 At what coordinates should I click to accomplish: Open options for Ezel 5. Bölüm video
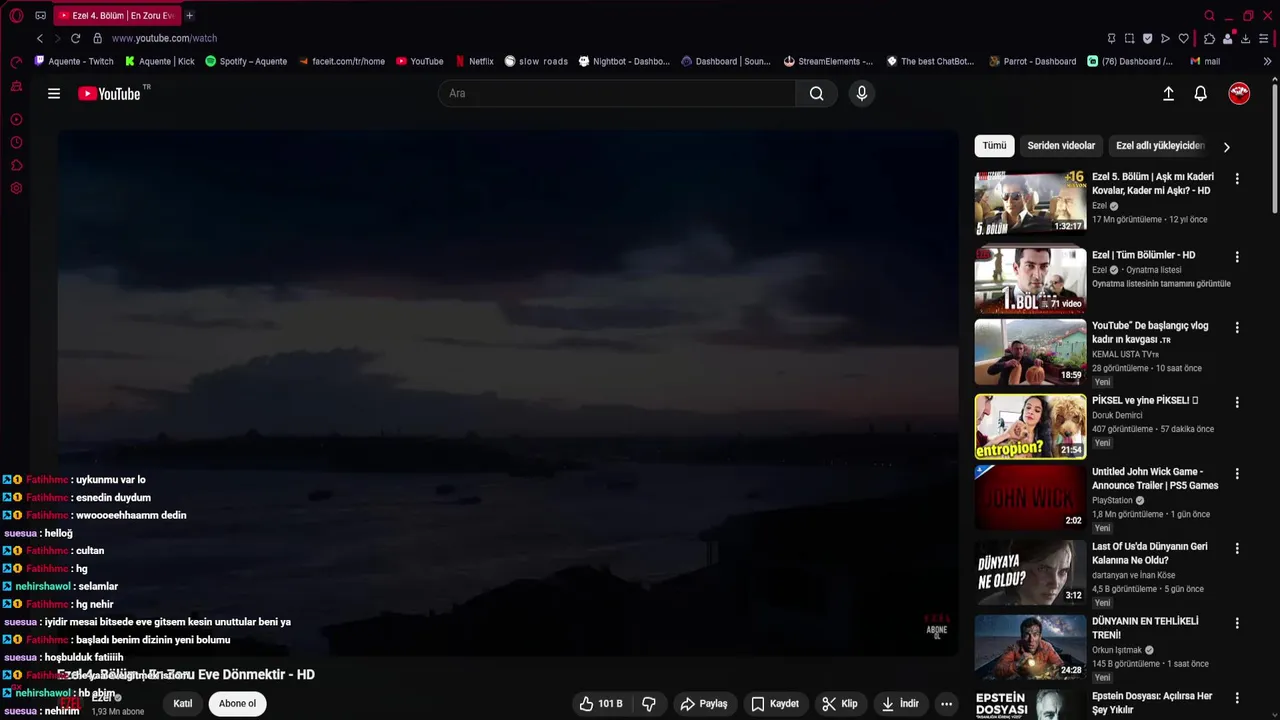coord(1237,179)
